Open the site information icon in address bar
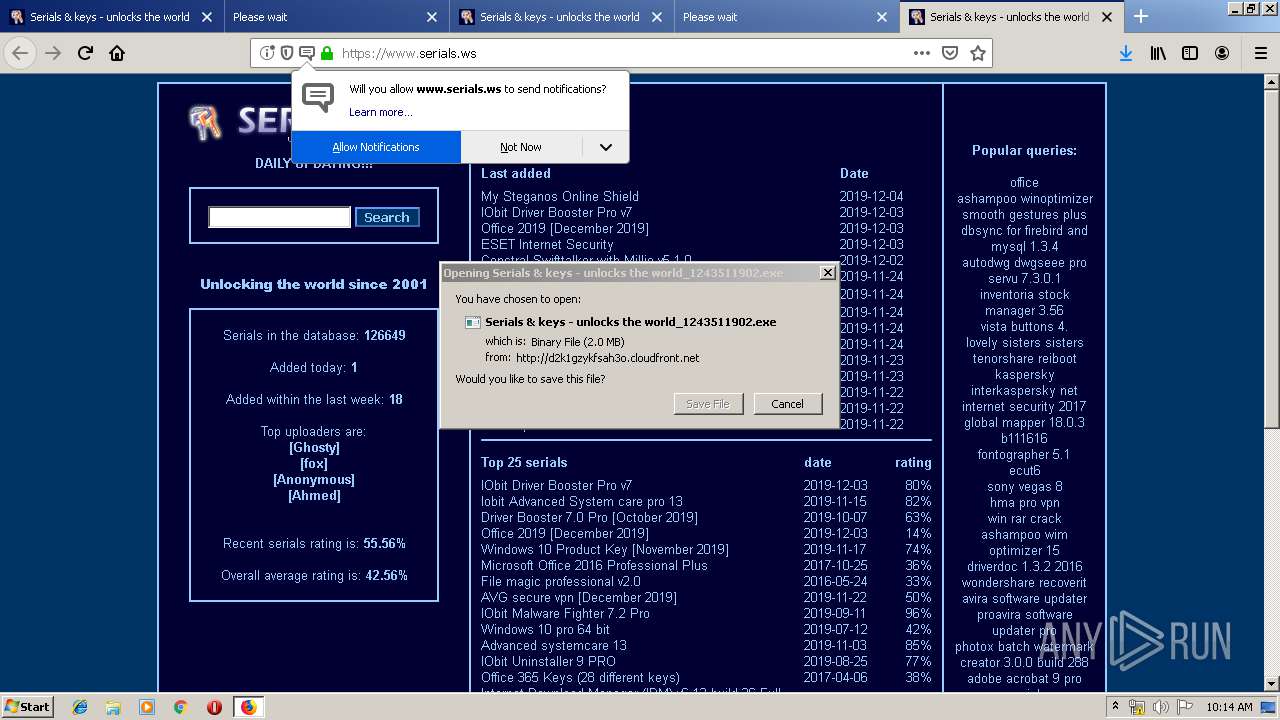 [267, 53]
